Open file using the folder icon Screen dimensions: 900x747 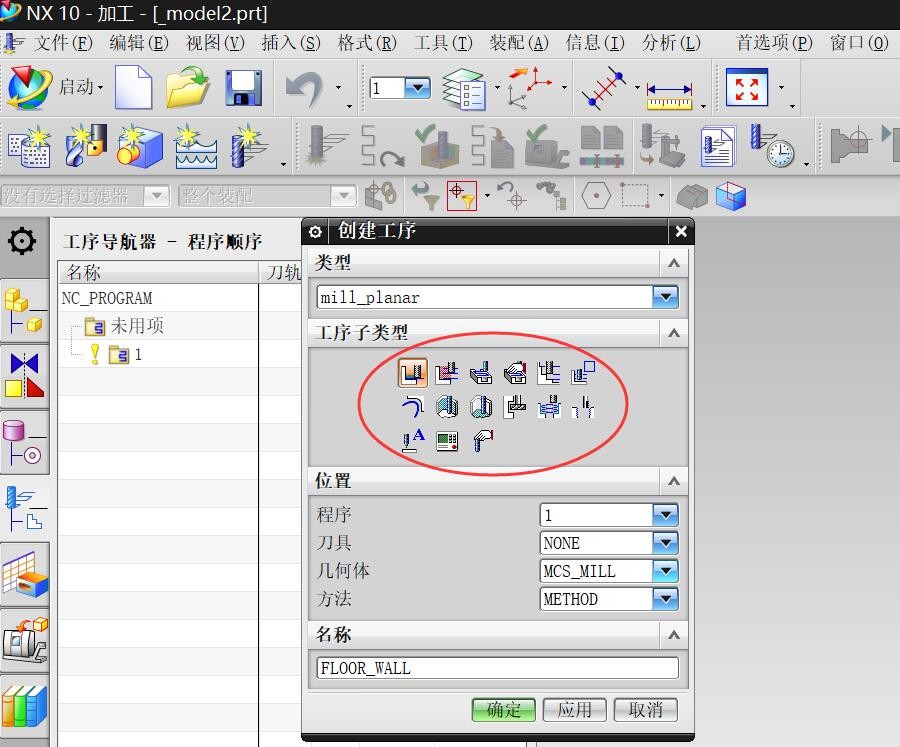click(x=187, y=88)
